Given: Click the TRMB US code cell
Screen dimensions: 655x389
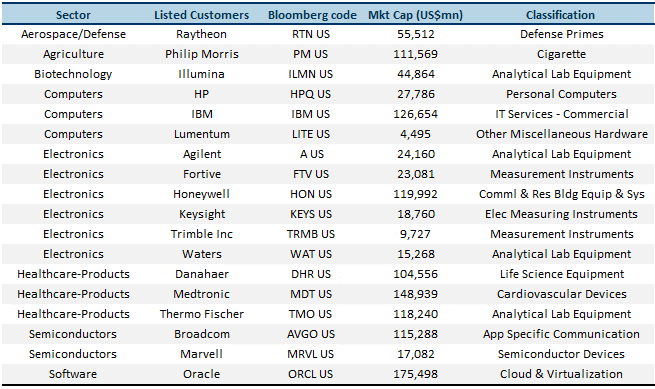Looking at the screenshot, I should 311,234.
